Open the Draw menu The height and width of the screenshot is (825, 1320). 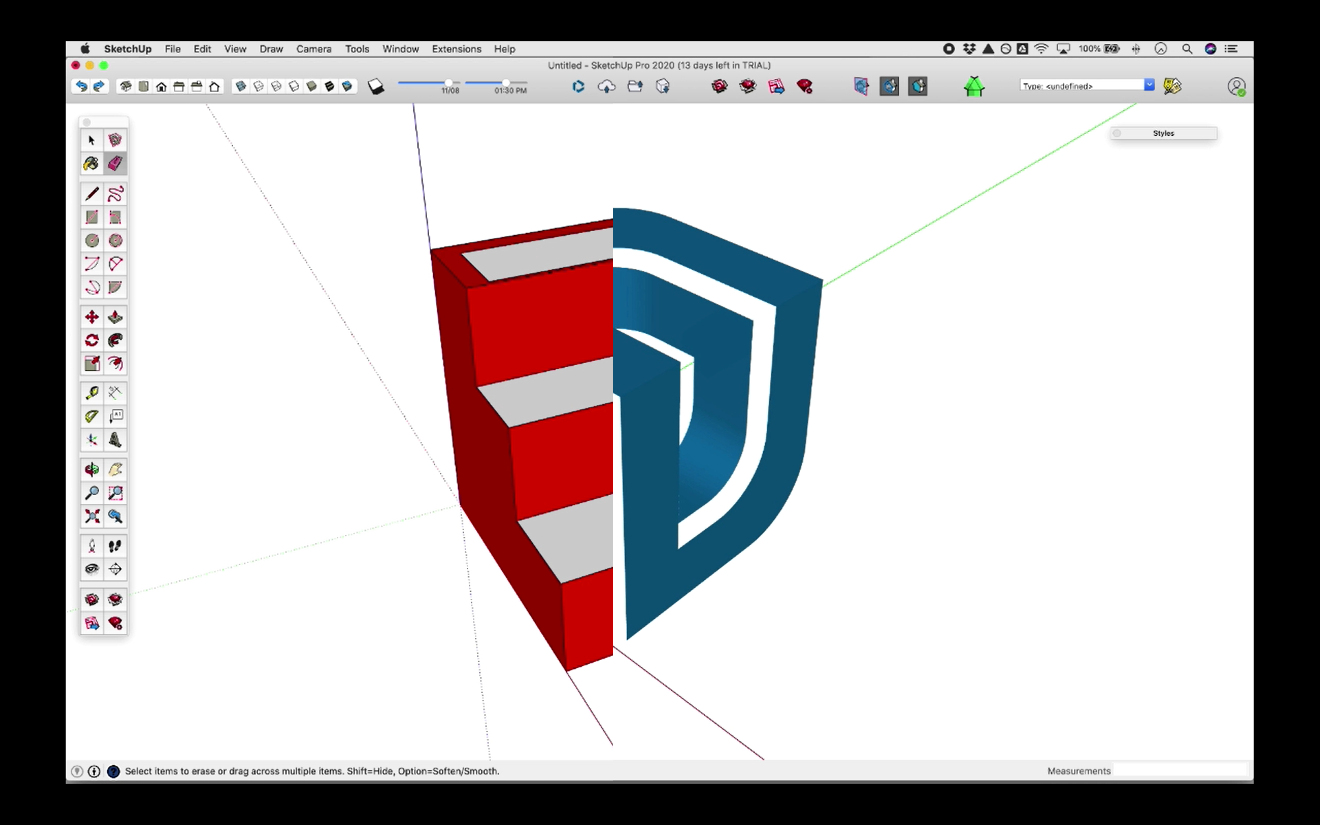coord(271,49)
